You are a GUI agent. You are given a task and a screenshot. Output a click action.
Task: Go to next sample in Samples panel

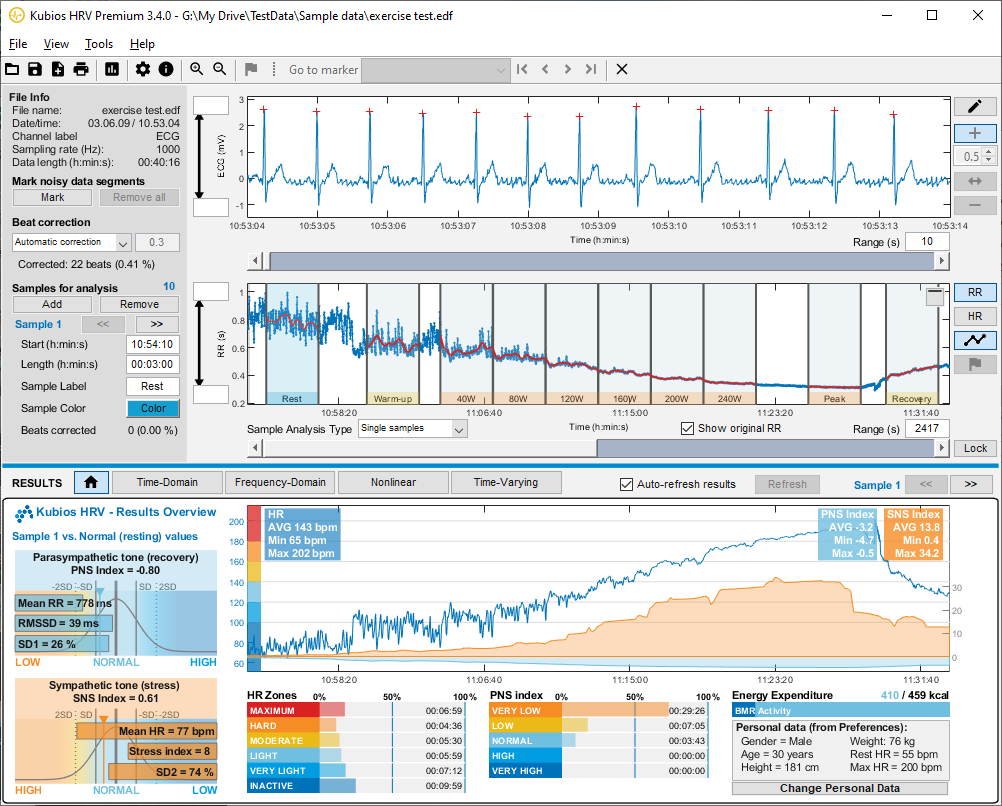pos(157,324)
